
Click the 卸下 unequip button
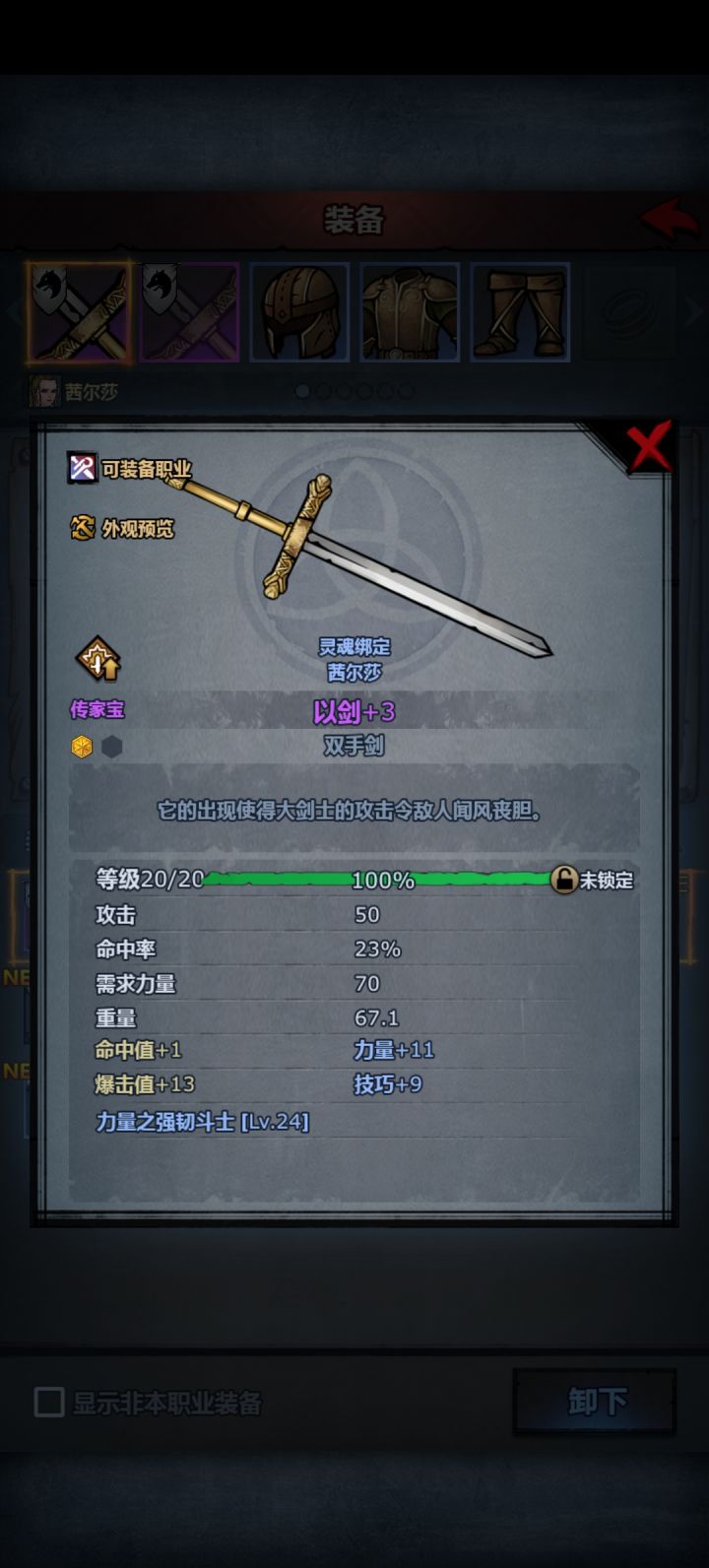[x=595, y=1401]
